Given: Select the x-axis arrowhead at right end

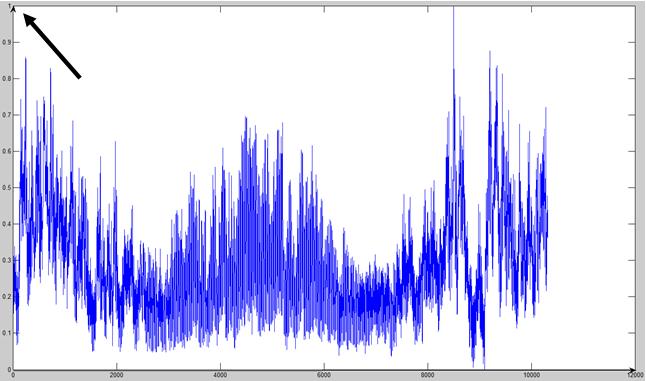Looking at the screenshot, I should pyautogui.click(x=632, y=369).
